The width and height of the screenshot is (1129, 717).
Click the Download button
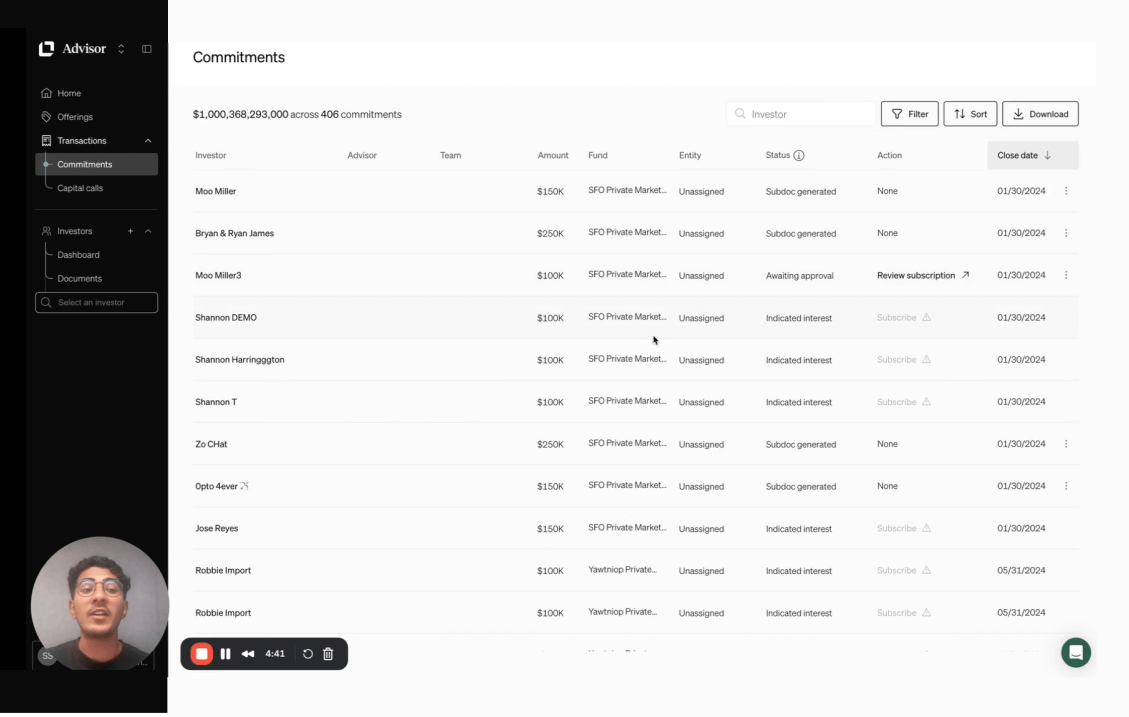click(1040, 114)
